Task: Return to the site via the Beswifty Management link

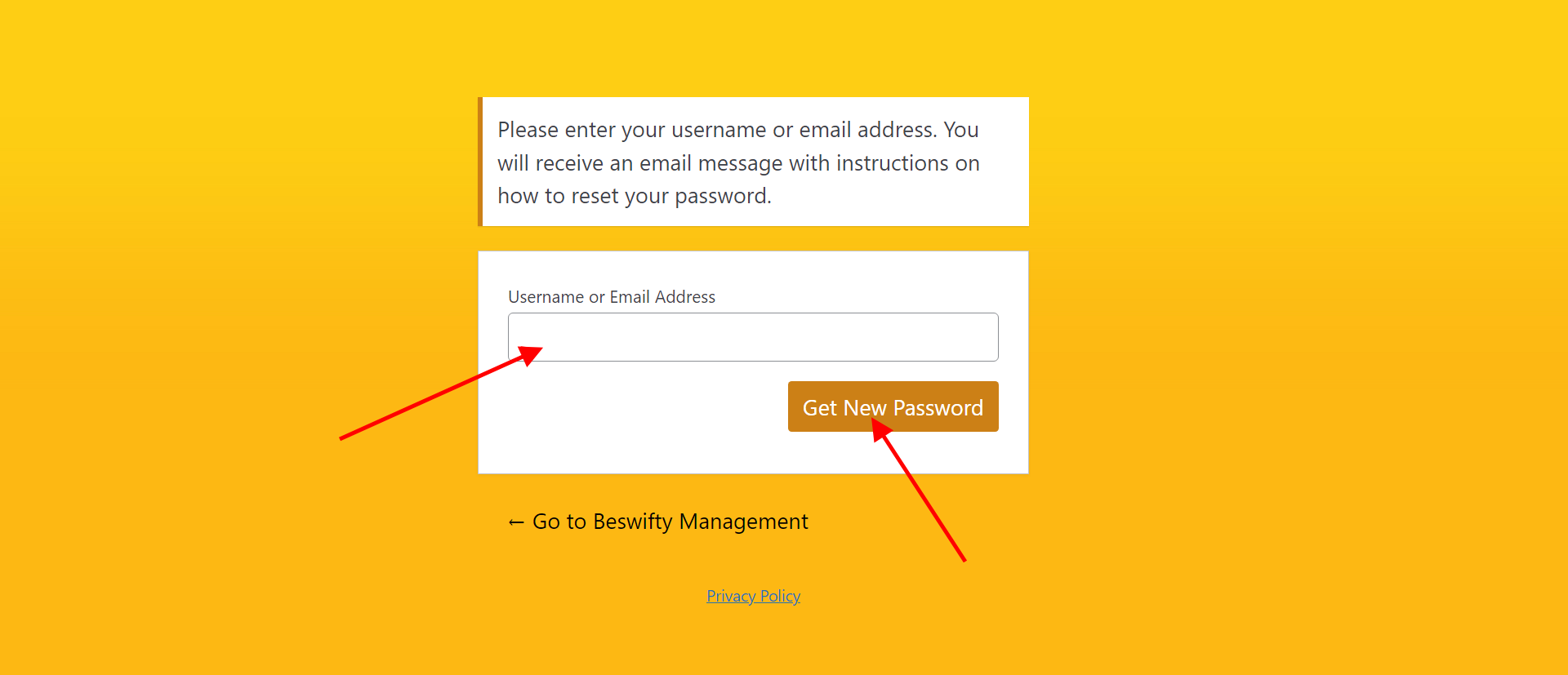Action: 658,522
